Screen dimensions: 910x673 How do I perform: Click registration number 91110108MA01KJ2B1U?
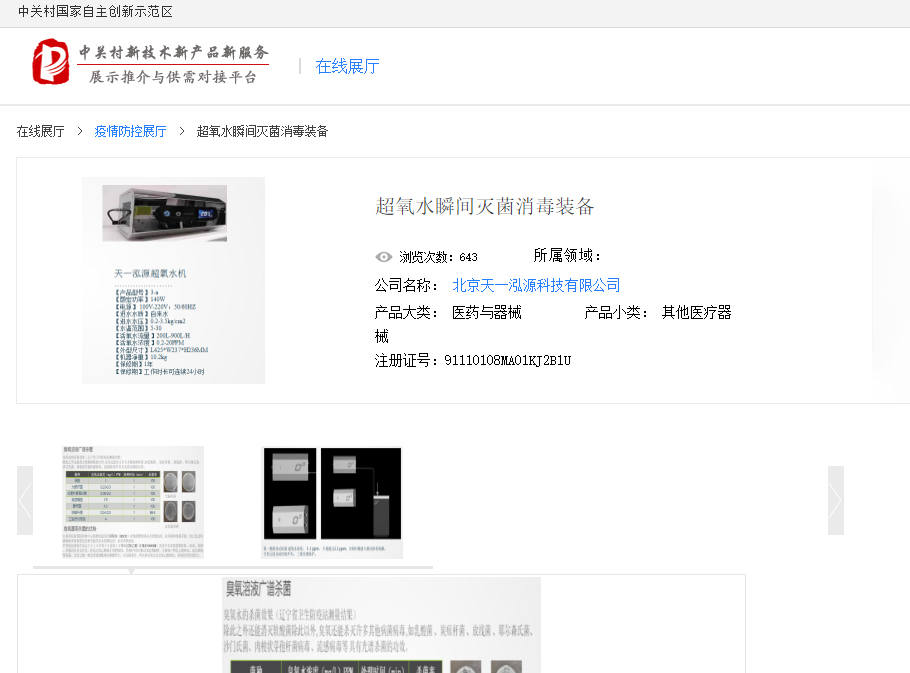click(x=508, y=361)
